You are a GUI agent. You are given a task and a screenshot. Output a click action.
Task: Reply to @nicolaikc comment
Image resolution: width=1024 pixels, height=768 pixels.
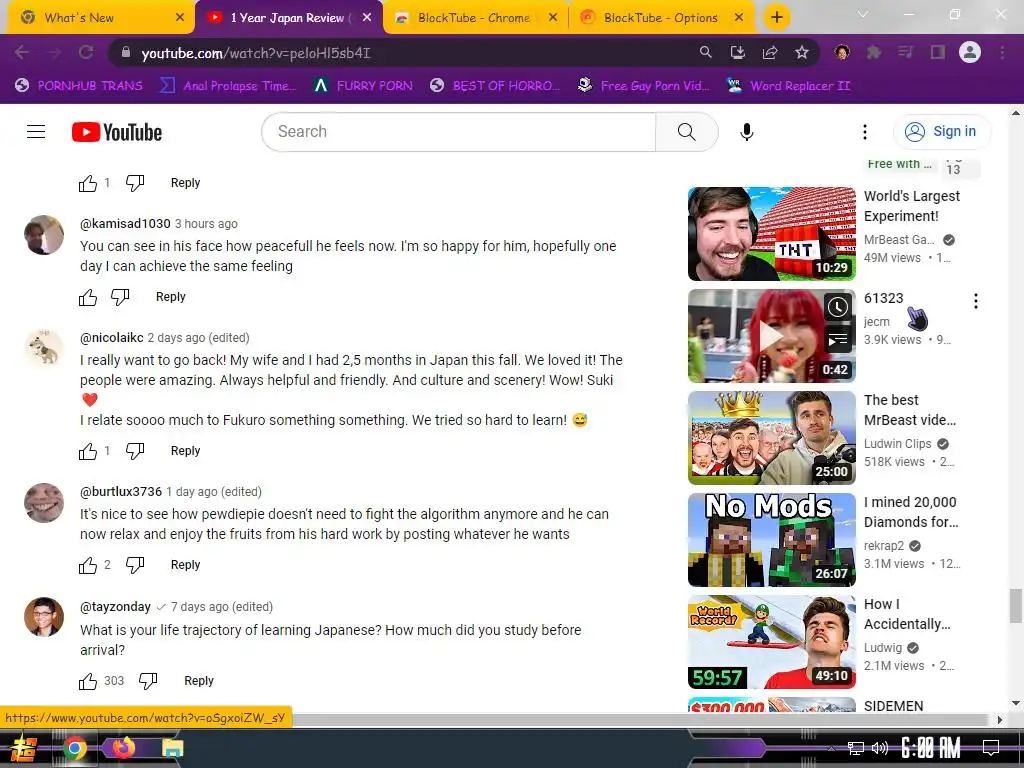185,451
